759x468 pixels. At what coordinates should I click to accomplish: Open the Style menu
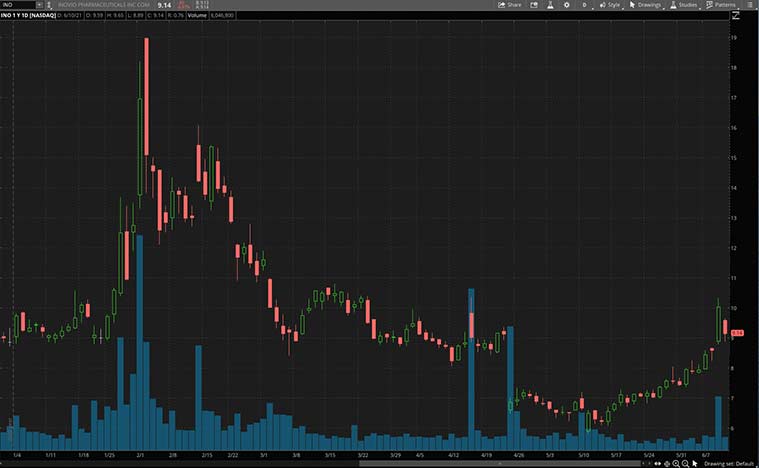(x=610, y=5)
